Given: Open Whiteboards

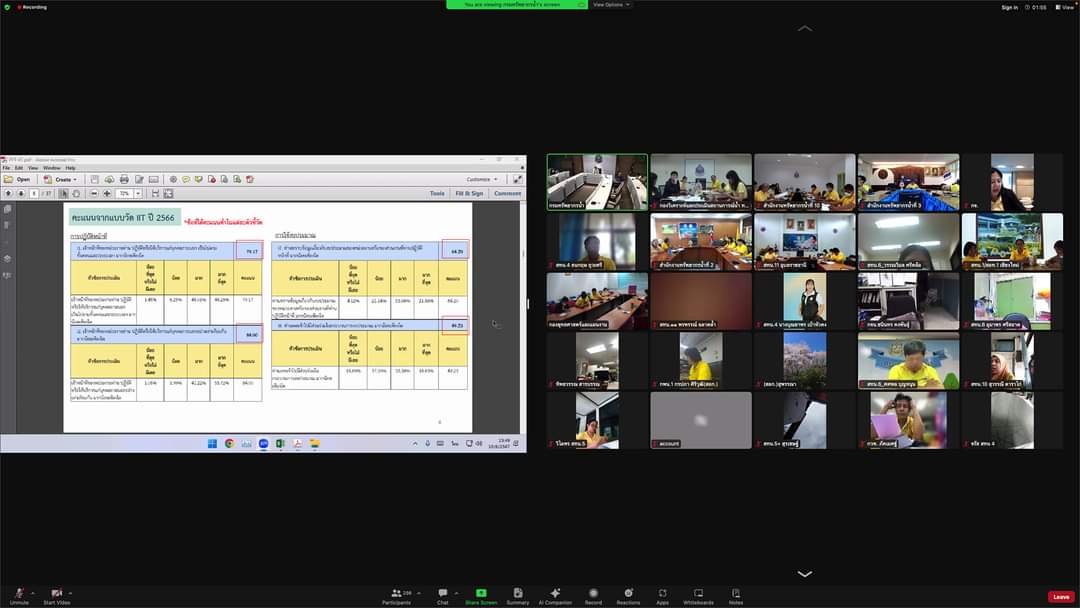Looking at the screenshot, I should click(698, 596).
